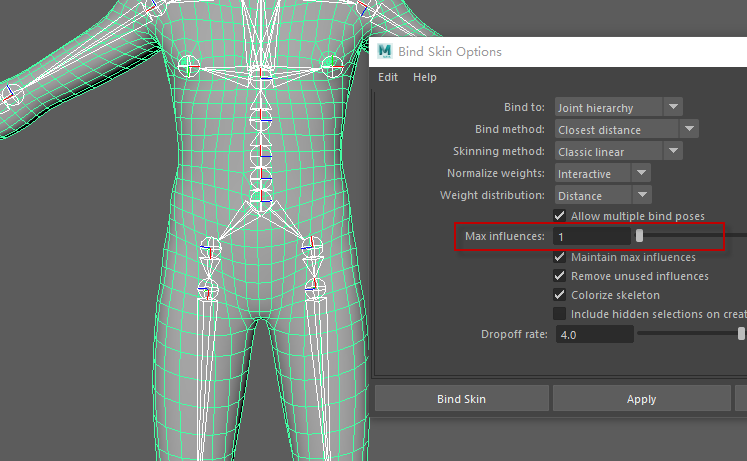Click the Dropoff rate slider handle

pos(741,333)
